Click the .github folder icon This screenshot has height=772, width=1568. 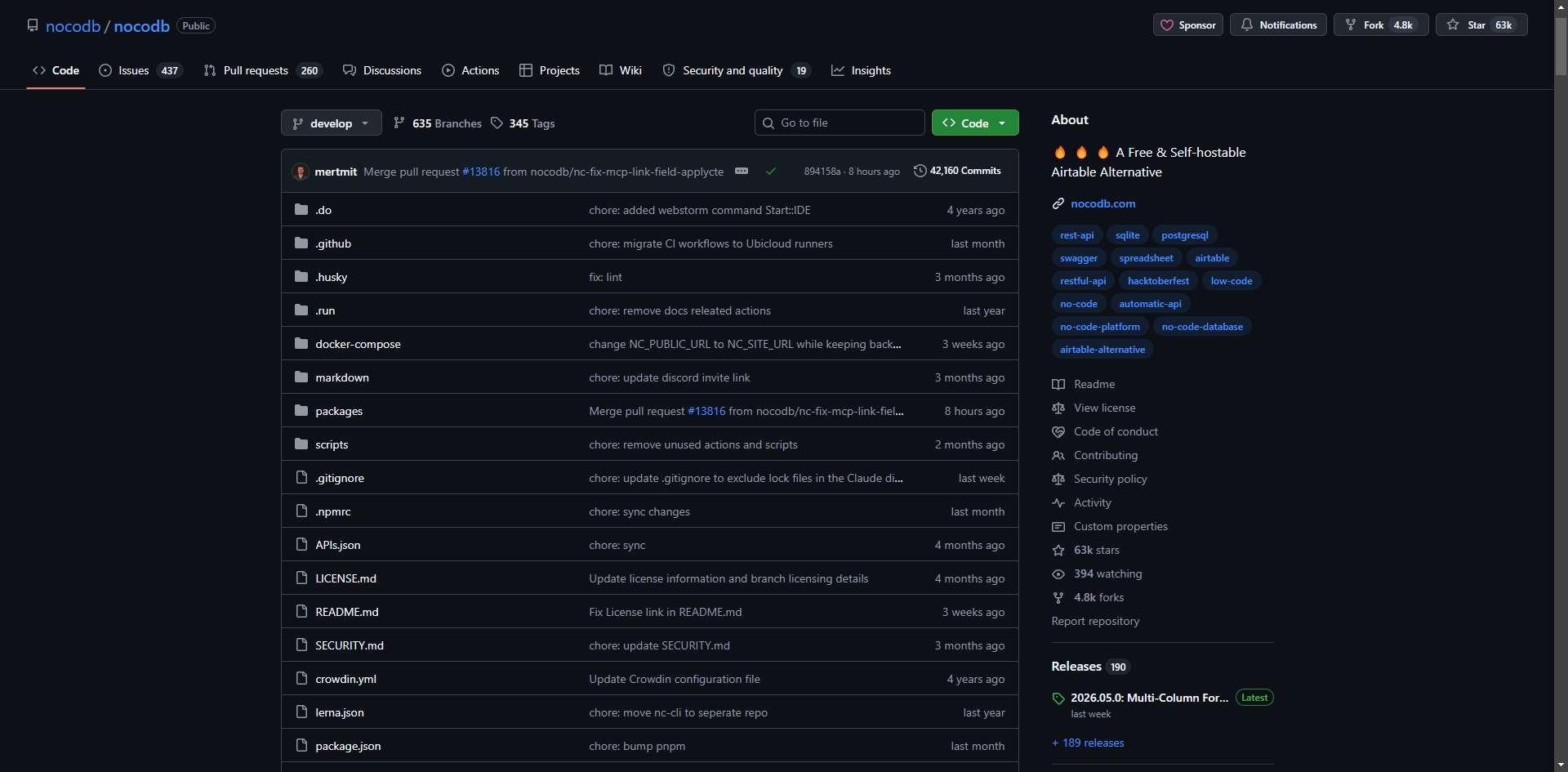click(301, 243)
